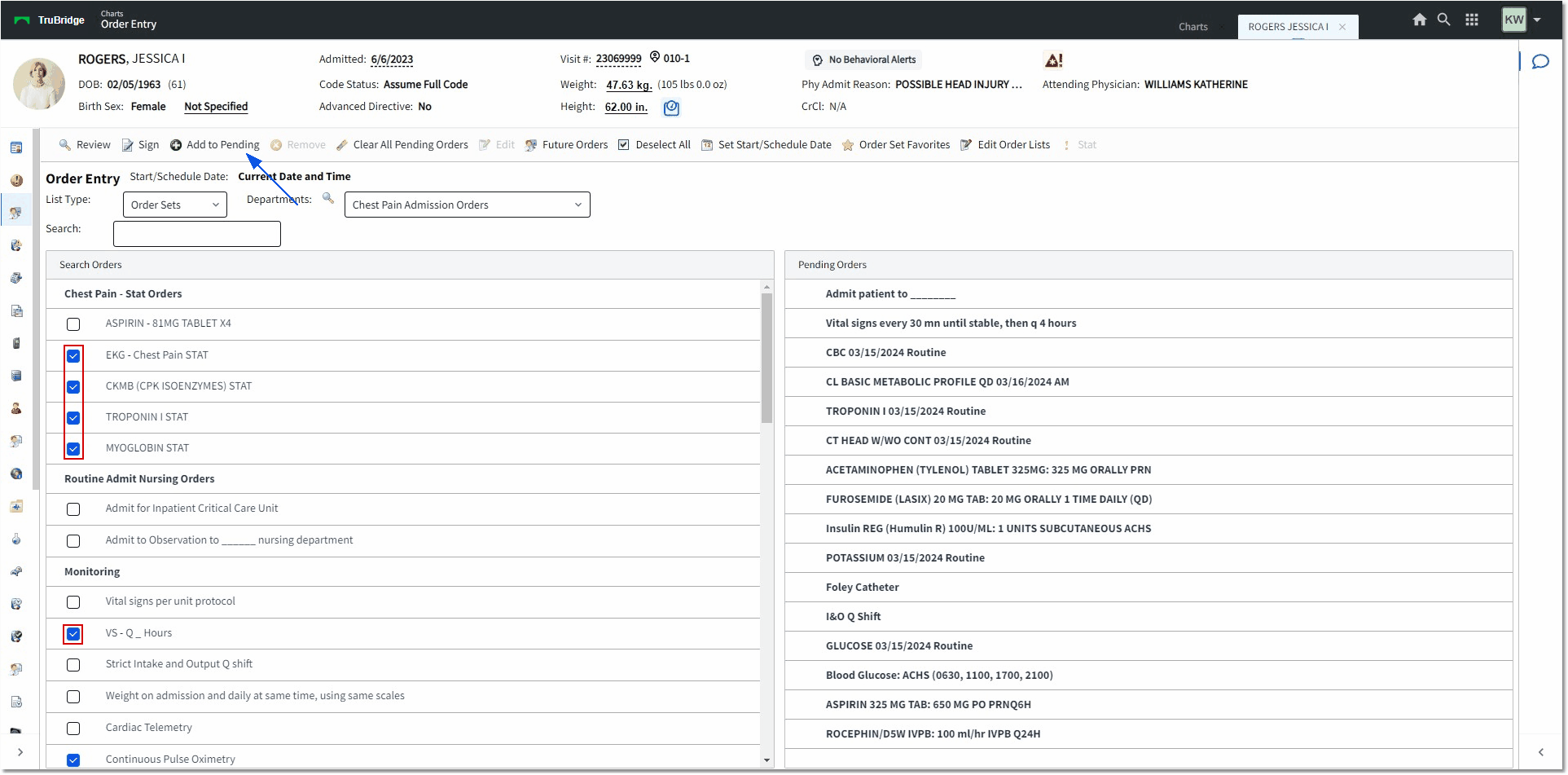Click the header search magnifier icon
This screenshot has width=1568, height=775.
(x=1443, y=20)
